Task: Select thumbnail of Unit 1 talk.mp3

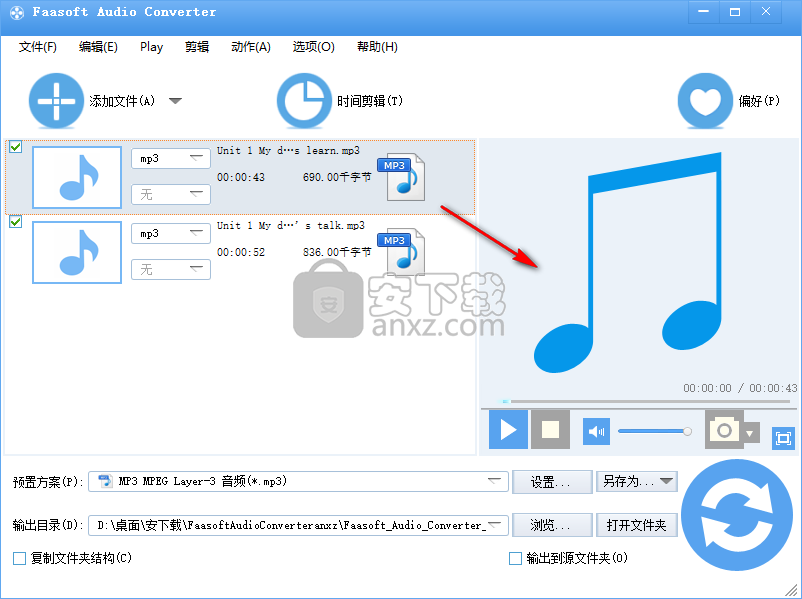Action: click(x=77, y=252)
